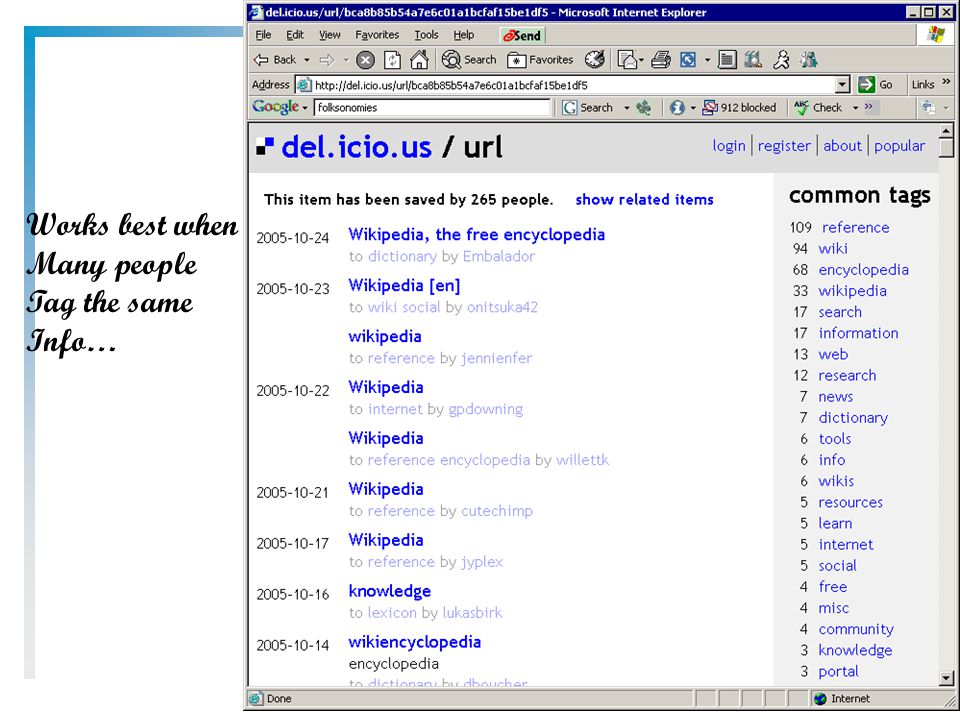Click show related items link
960x720 pixels.
pos(644,200)
